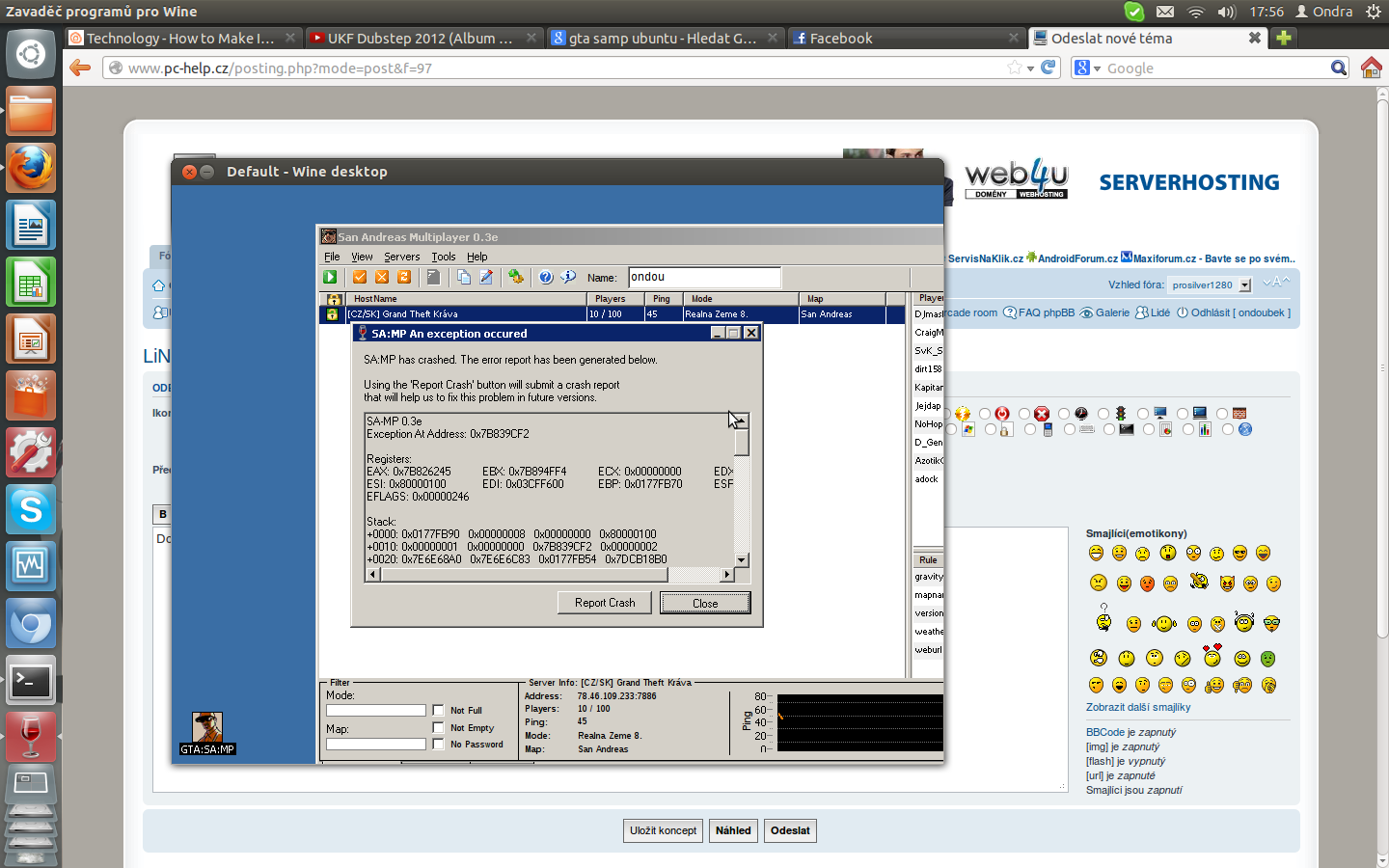The width and height of the screenshot is (1389, 868).
Task: Insert the hearts in-love smiley
Action: 1212,656
